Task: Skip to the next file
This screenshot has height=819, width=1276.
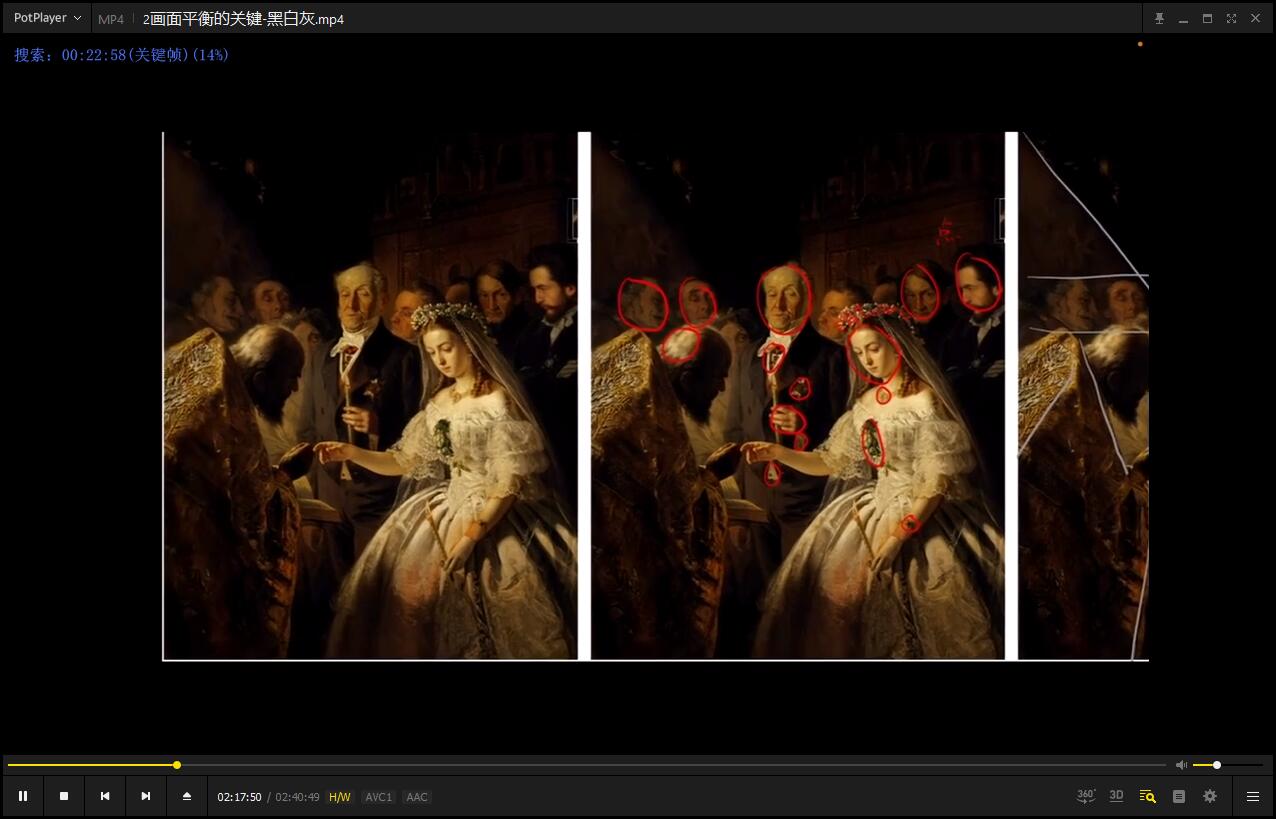Action: (146, 796)
